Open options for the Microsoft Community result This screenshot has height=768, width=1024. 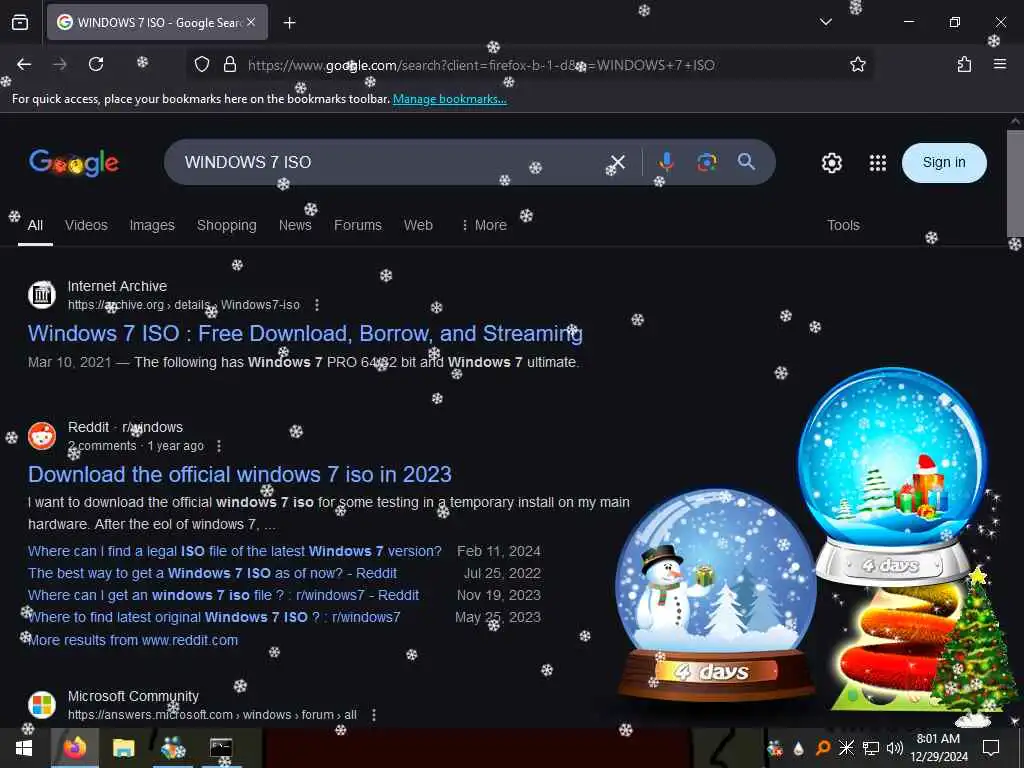click(374, 715)
